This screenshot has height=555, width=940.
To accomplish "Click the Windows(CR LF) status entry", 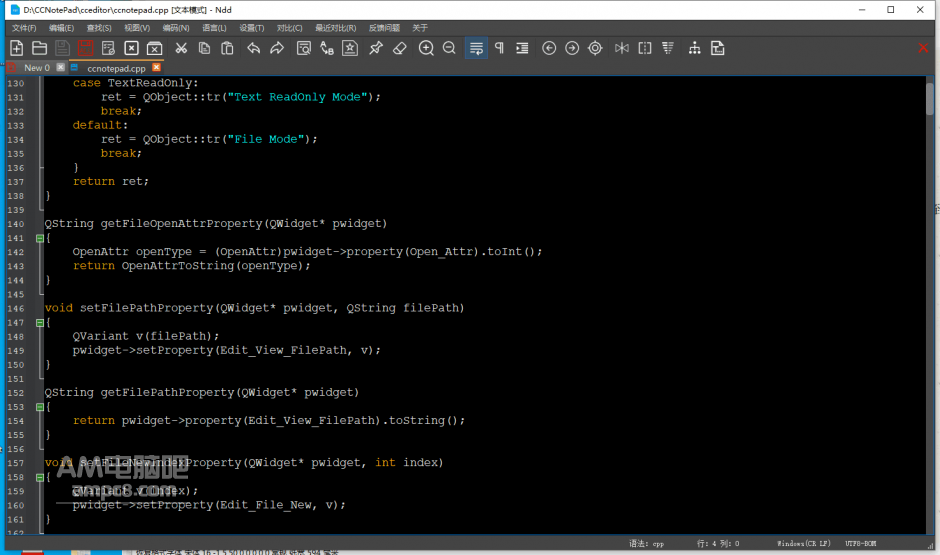I will tap(803, 544).
